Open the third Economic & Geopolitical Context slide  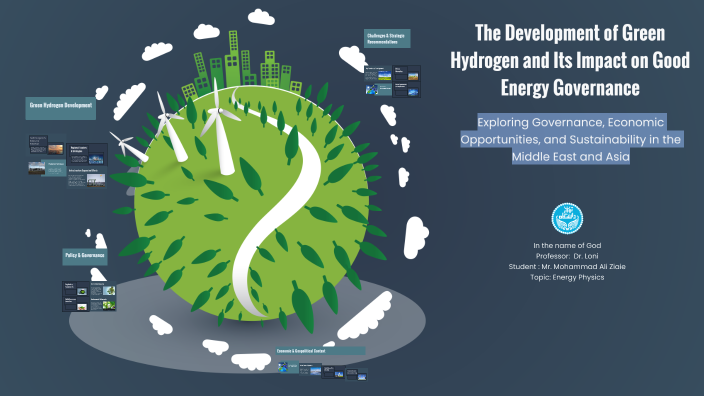coord(334,372)
